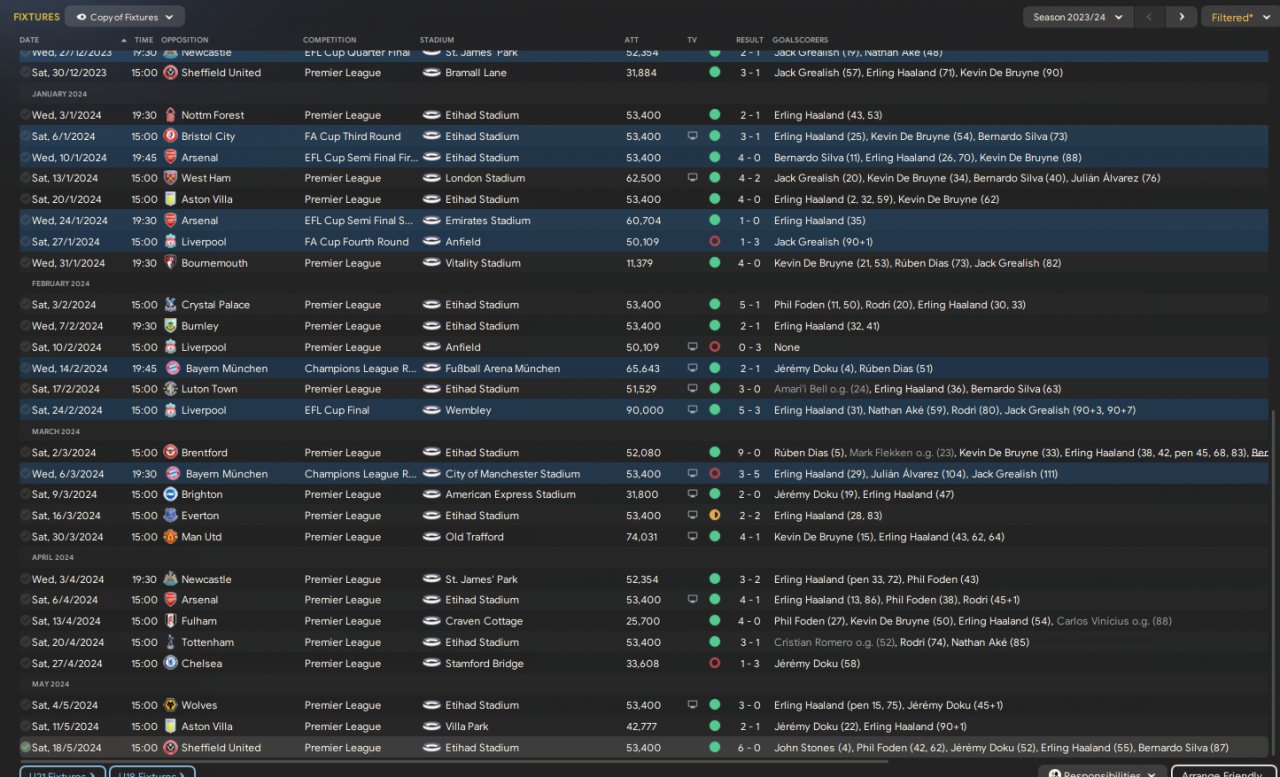Click the Man Utd club badge
Screen dimensions: 1280x777
[170, 537]
